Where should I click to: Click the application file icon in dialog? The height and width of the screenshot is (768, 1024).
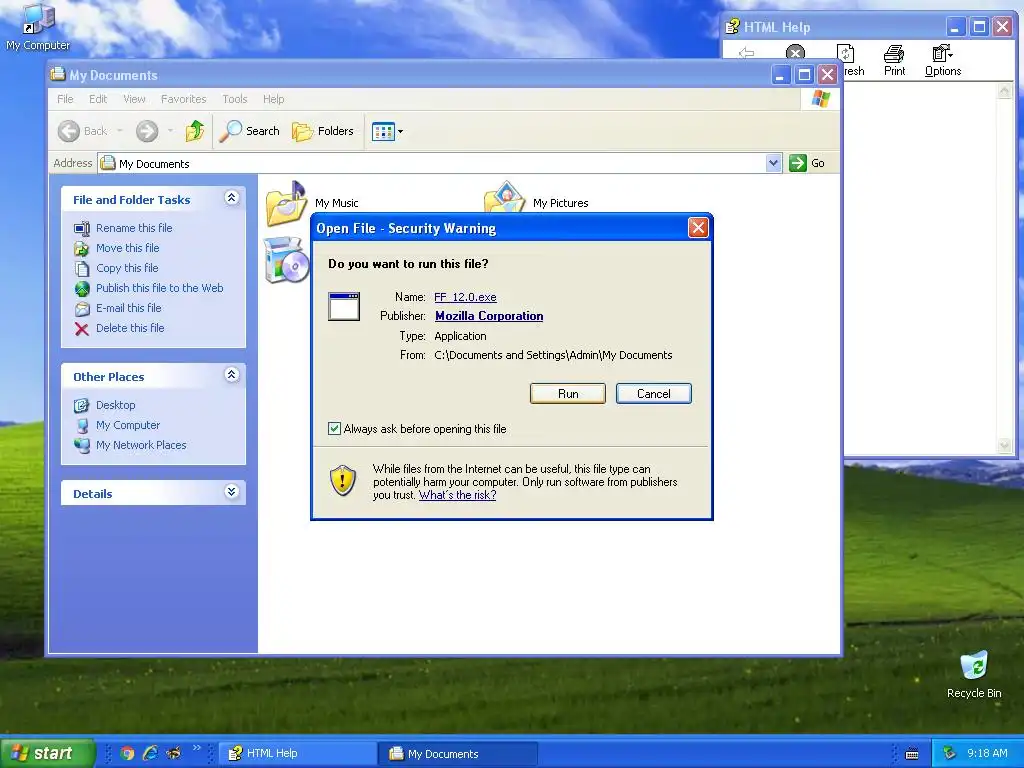pos(344,307)
